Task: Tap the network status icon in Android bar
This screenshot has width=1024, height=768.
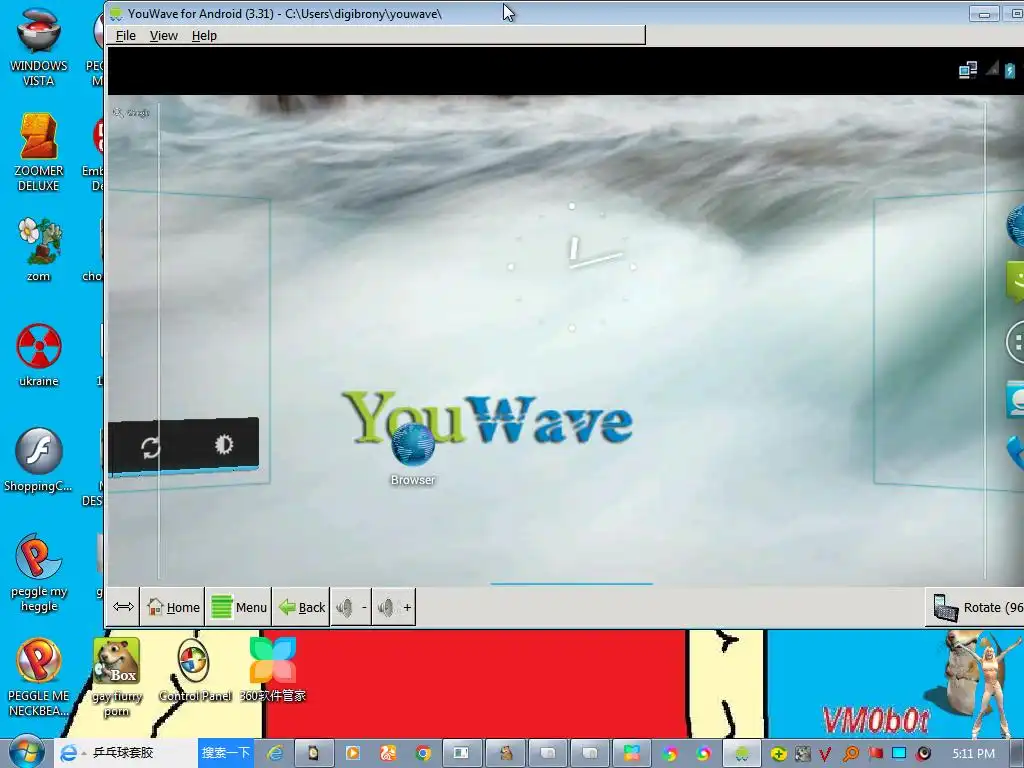Action: click(x=968, y=70)
